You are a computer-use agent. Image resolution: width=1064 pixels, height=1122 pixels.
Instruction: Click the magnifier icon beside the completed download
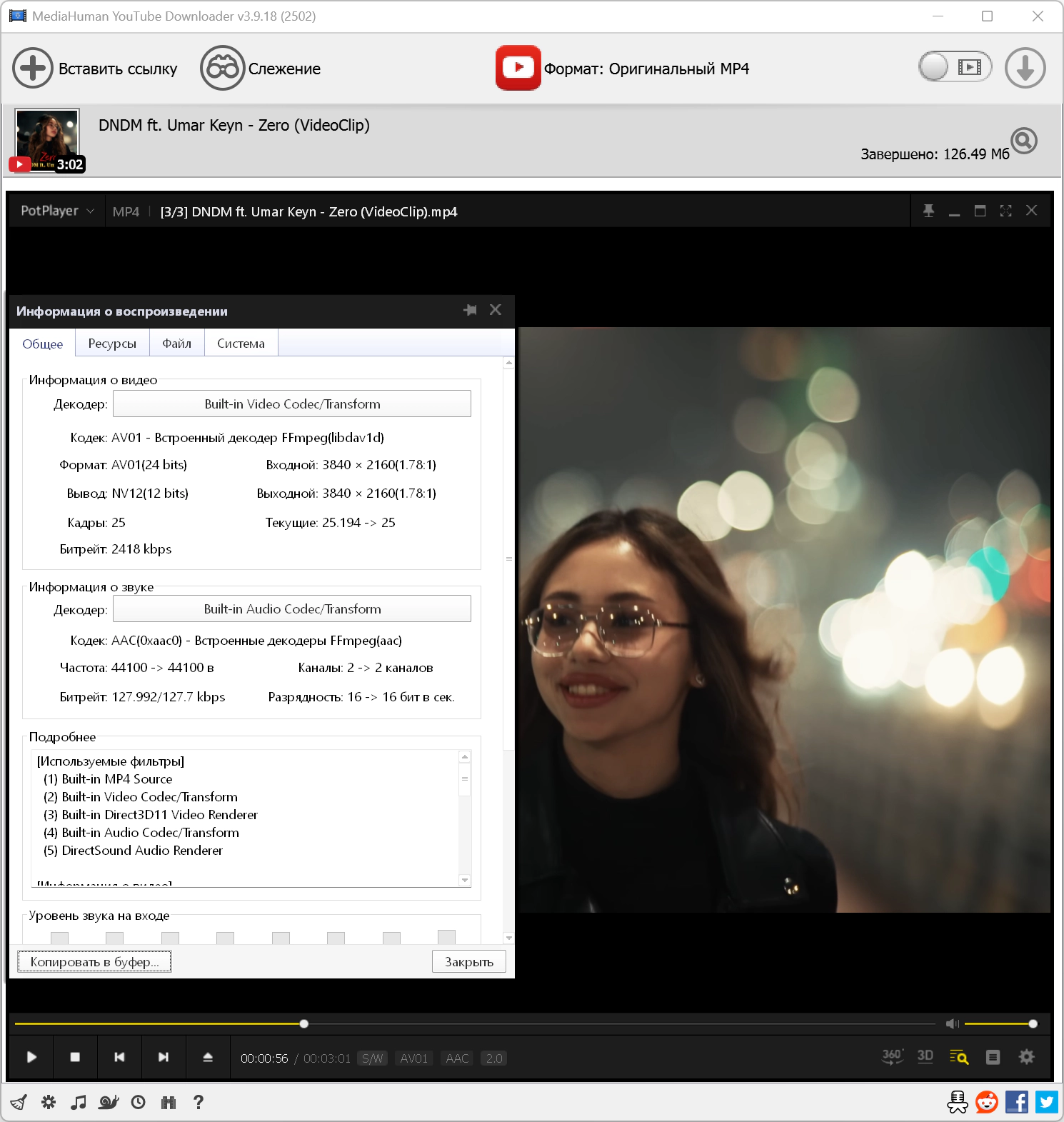click(x=1023, y=141)
